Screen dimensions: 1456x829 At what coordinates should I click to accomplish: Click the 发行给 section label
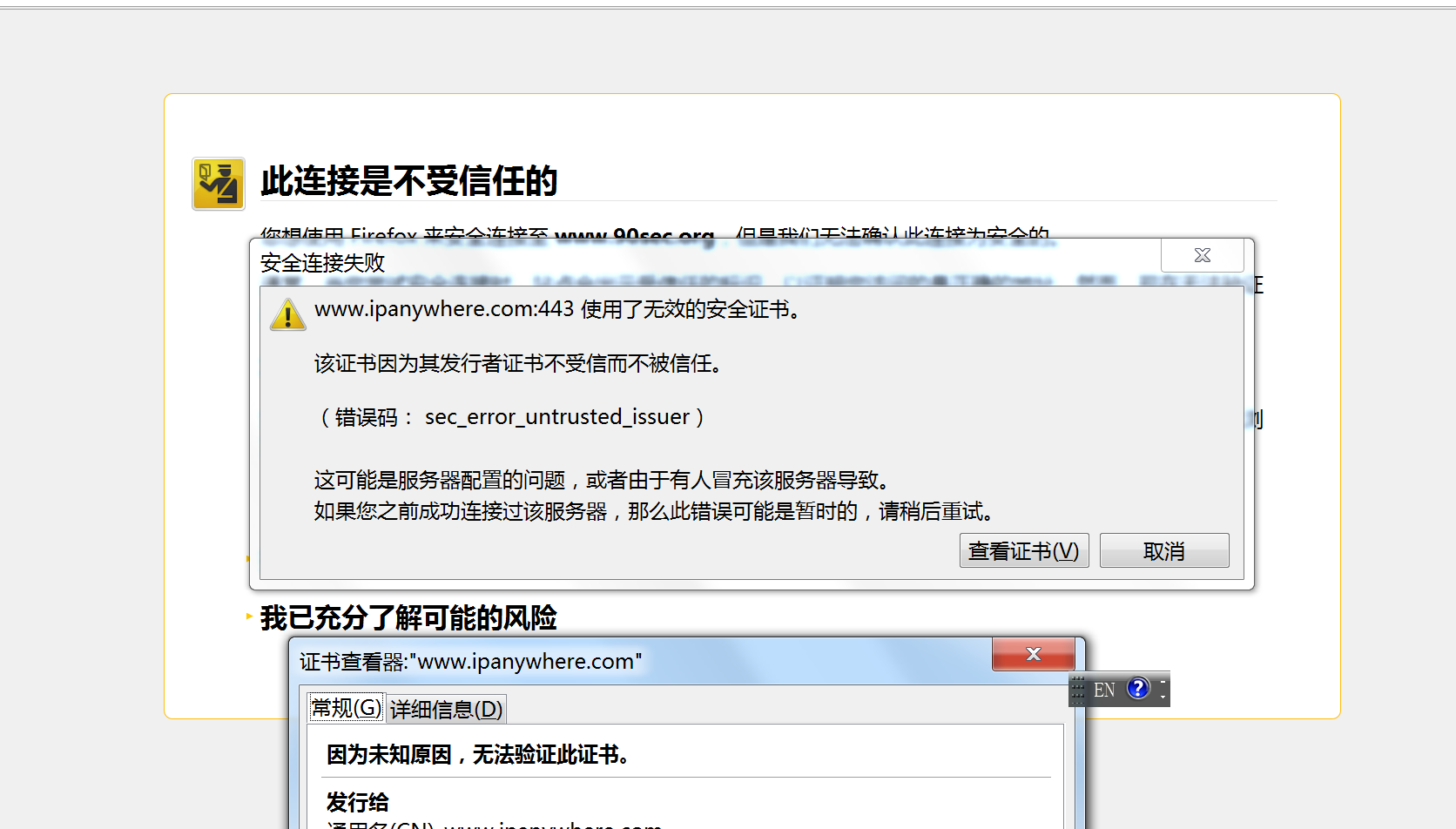(x=358, y=801)
